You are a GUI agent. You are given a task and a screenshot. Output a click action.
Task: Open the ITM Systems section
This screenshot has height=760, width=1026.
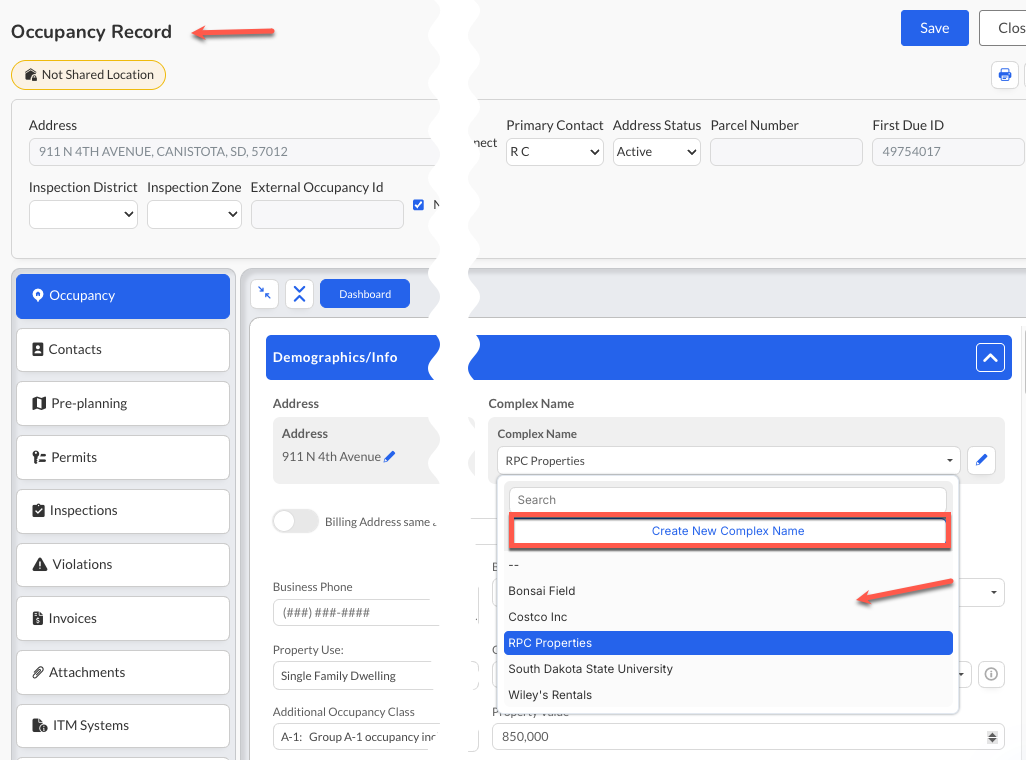pyautogui.click(x=123, y=725)
